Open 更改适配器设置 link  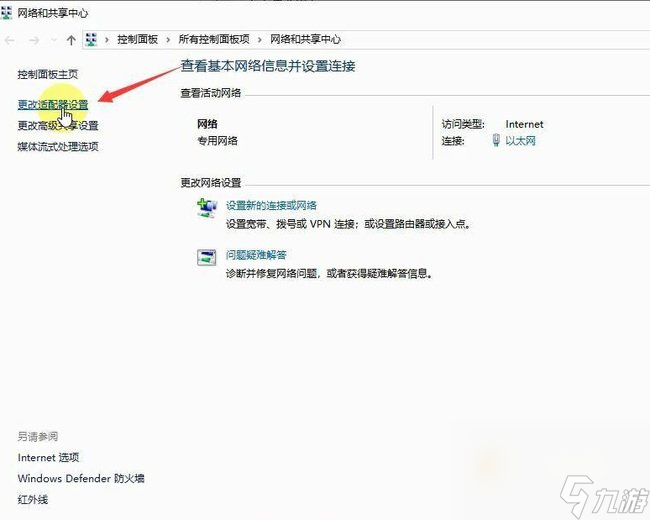(x=53, y=104)
